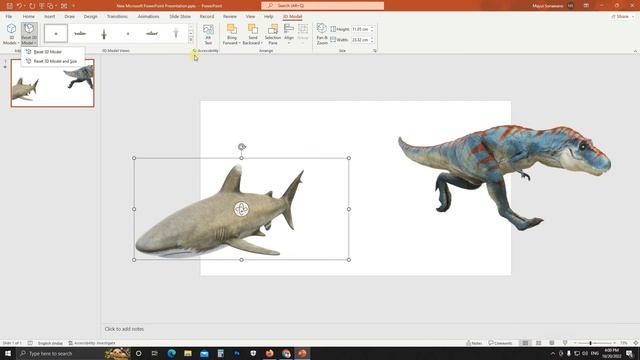
Task: Click rotation handle above shark model
Action: (x=242, y=147)
